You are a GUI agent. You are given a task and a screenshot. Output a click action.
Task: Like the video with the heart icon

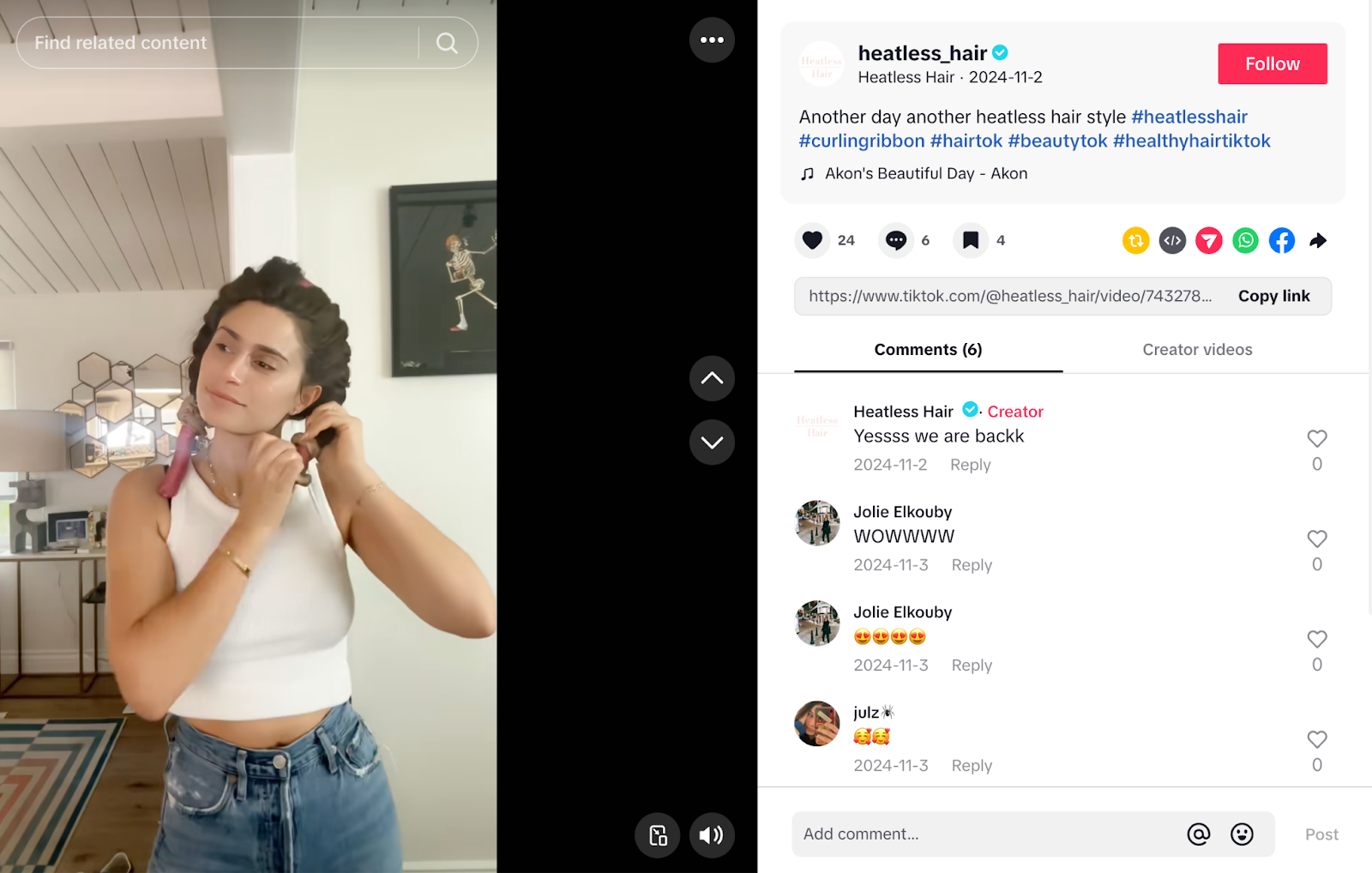[x=812, y=241]
